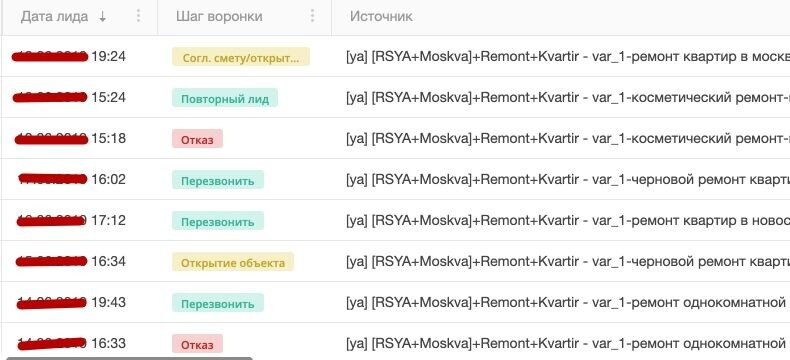Open three-dot menu of Дата лида column
The height and width of the screenshot is (360, 790).
pyautogui.click(x=138, y=16)
